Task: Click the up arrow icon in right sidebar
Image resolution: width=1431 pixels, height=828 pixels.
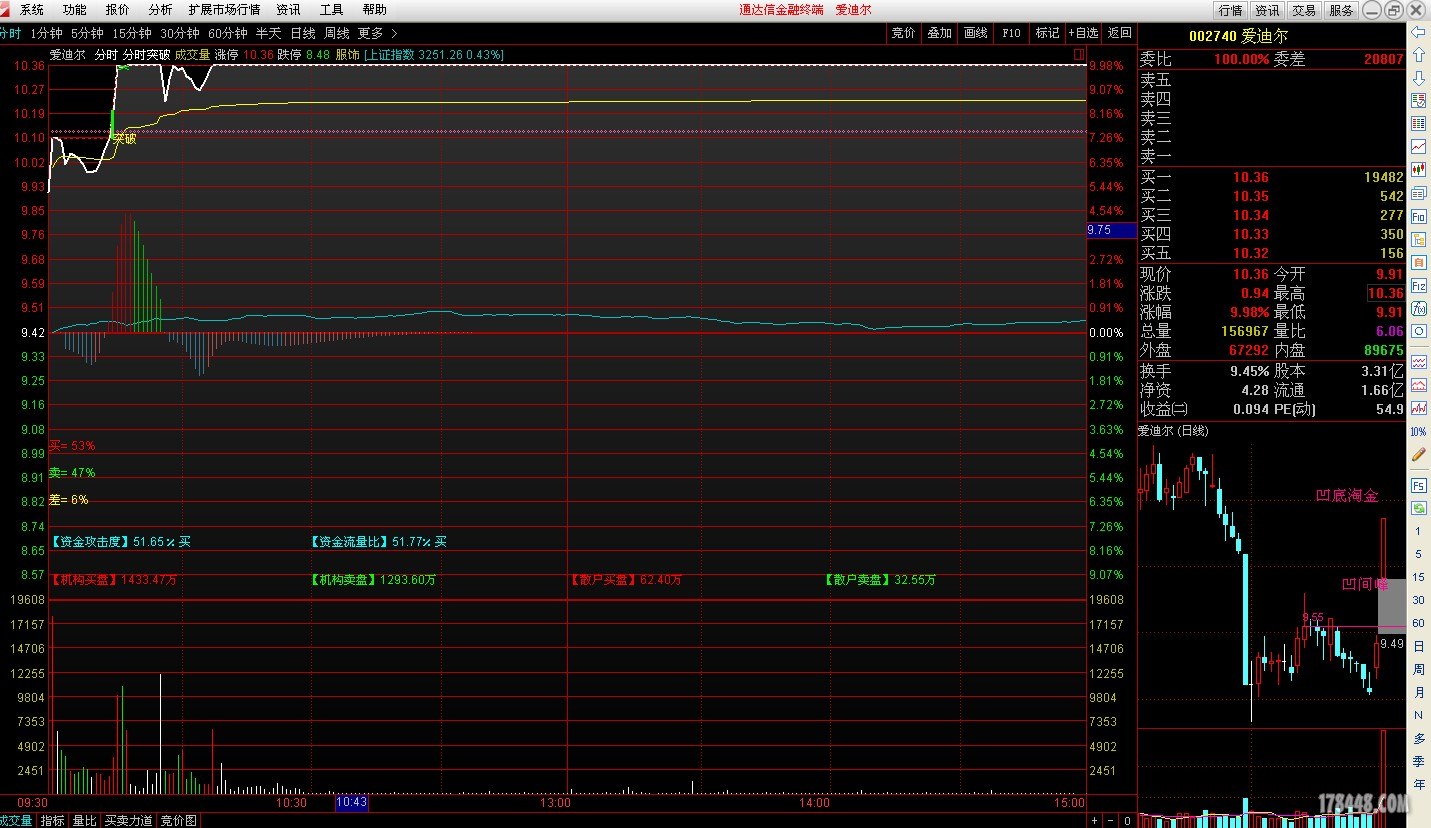Action: [x=1418, y=56]
